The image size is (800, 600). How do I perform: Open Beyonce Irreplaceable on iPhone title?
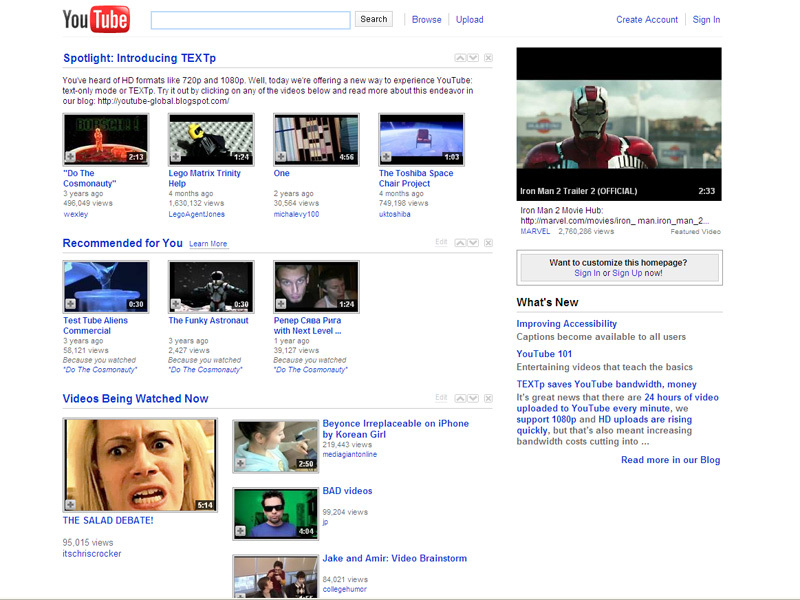[x=395, y=429]
